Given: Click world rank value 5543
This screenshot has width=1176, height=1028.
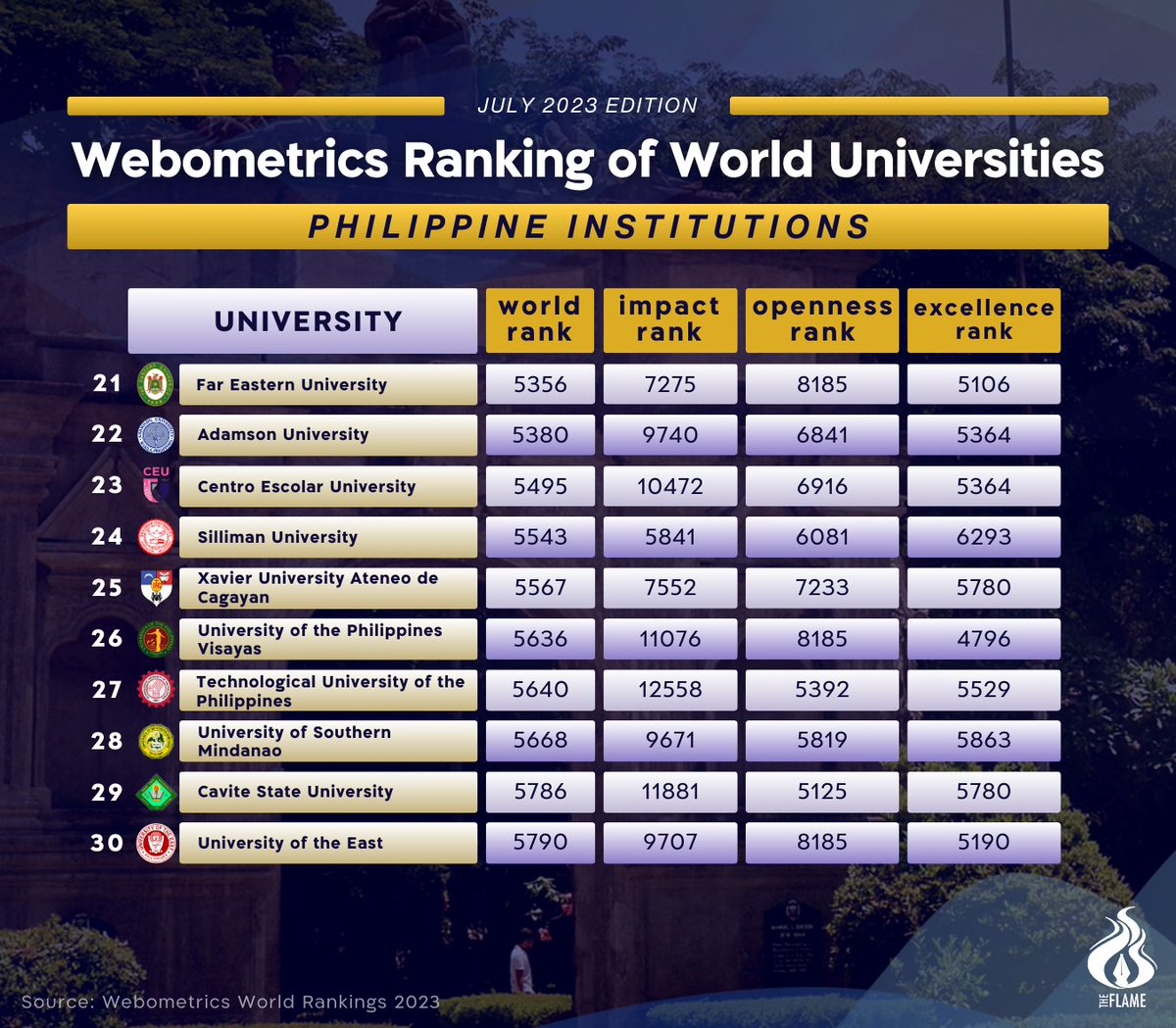Looking at the screenshot, I should click(x=540, y=537).
